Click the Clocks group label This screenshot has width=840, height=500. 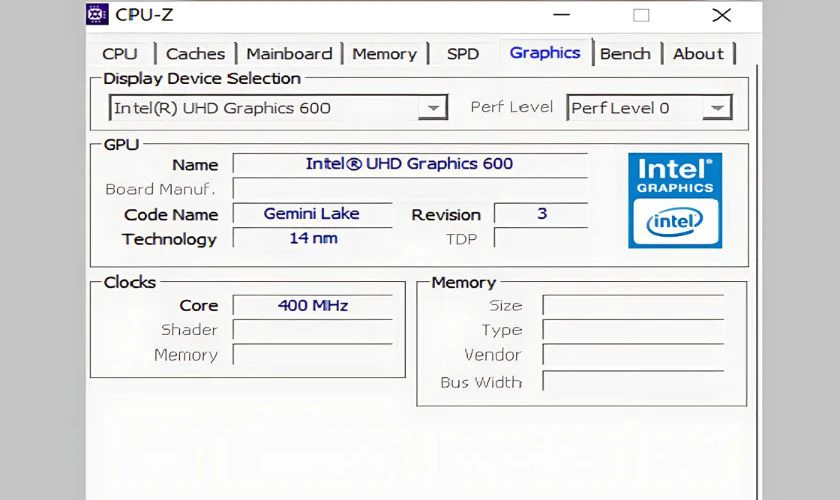[130, 282]
